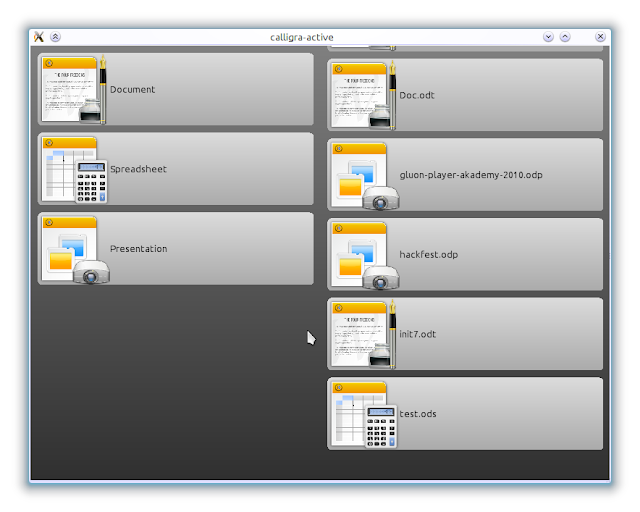
Task: Close the calligra-active window
Action: tap(600, 37)
